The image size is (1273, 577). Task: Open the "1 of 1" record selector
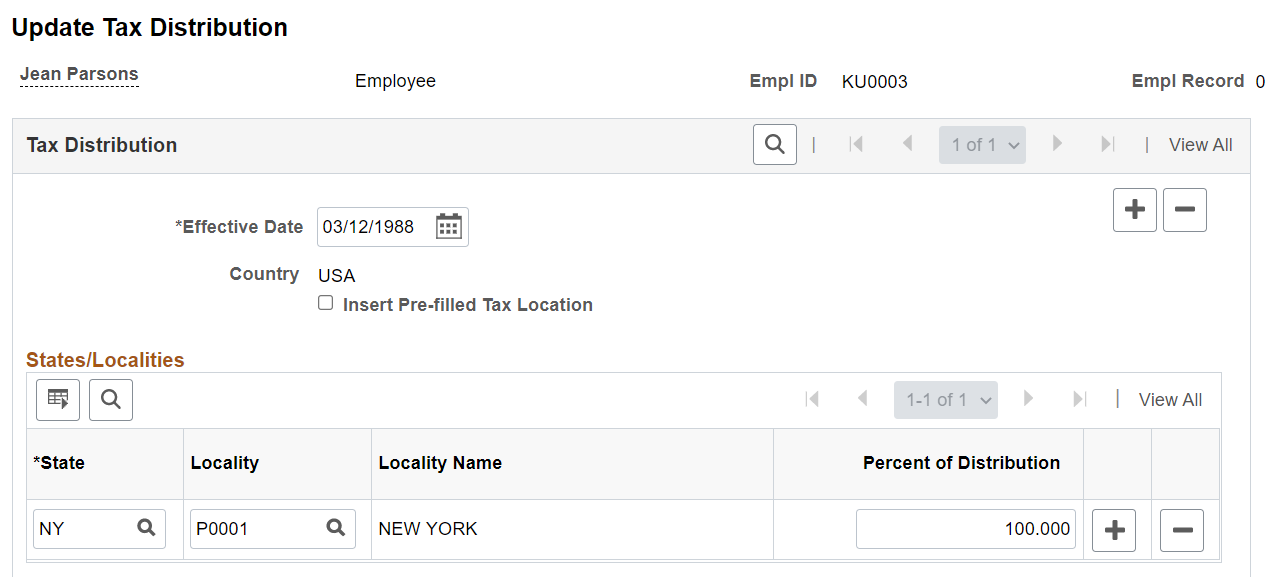coord(982,144)
